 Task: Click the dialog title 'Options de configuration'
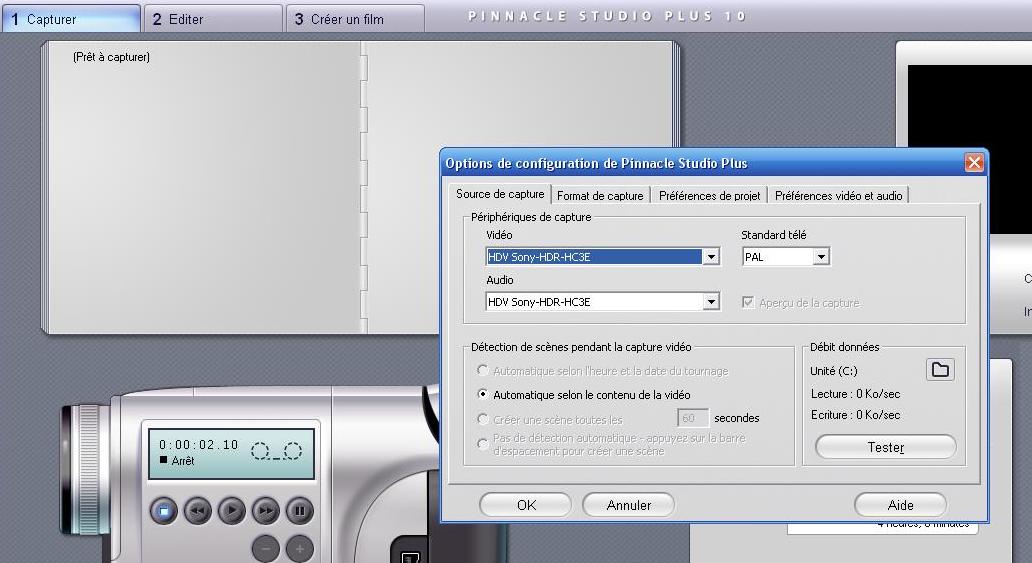click(x=596, y=163)
